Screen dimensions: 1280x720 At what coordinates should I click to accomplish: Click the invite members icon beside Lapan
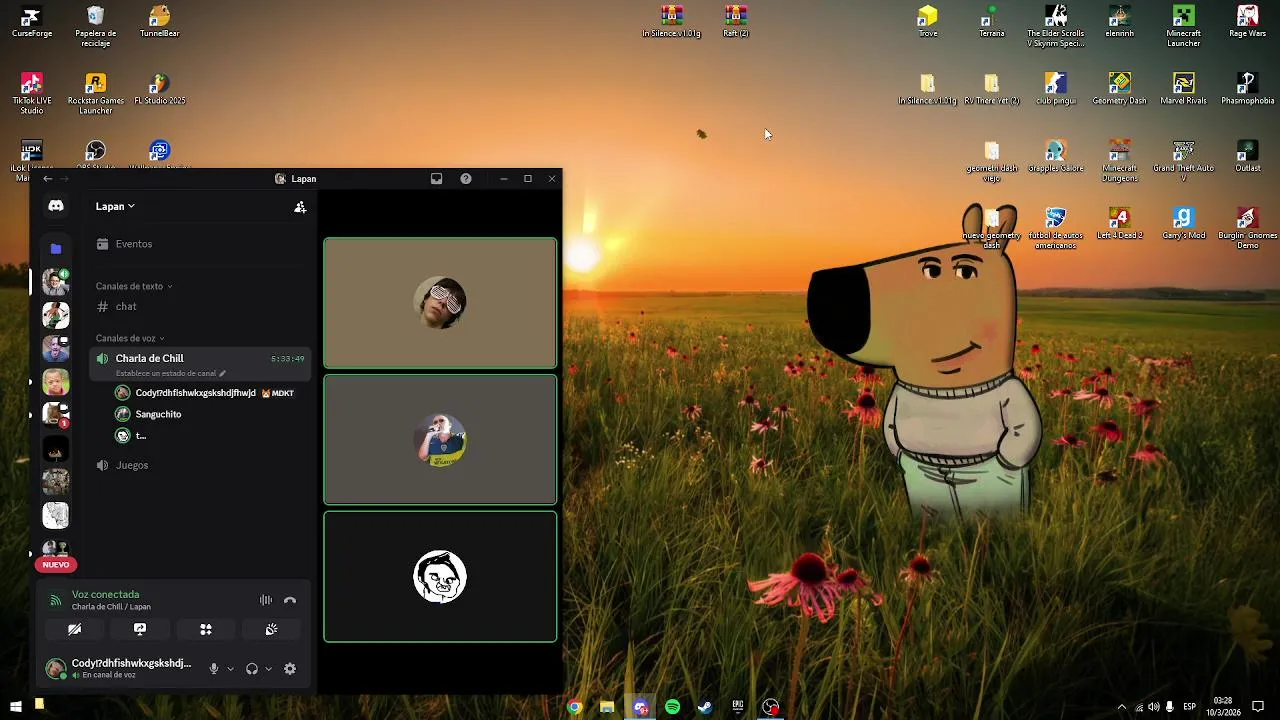[300, 207]
